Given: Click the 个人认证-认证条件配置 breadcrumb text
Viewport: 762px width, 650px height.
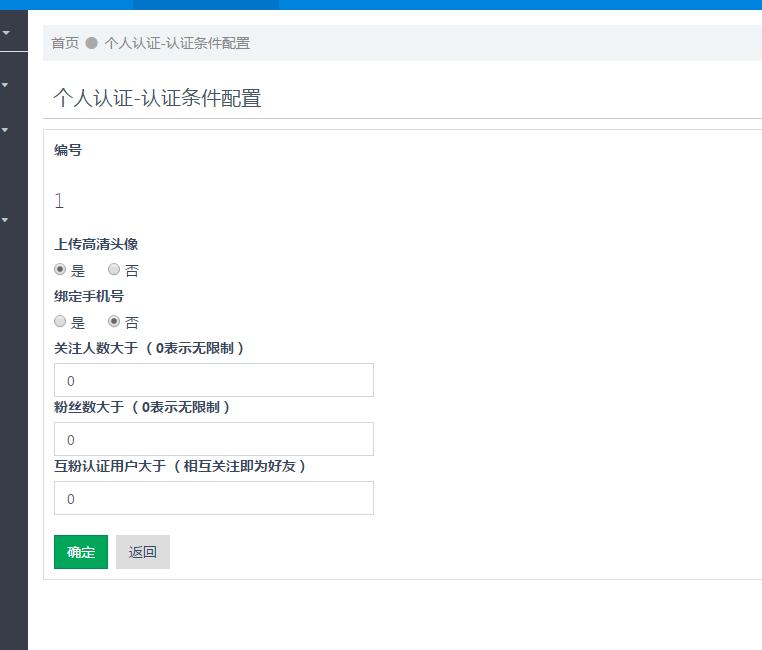Looking at the screenshot, I should pos(177,43).
